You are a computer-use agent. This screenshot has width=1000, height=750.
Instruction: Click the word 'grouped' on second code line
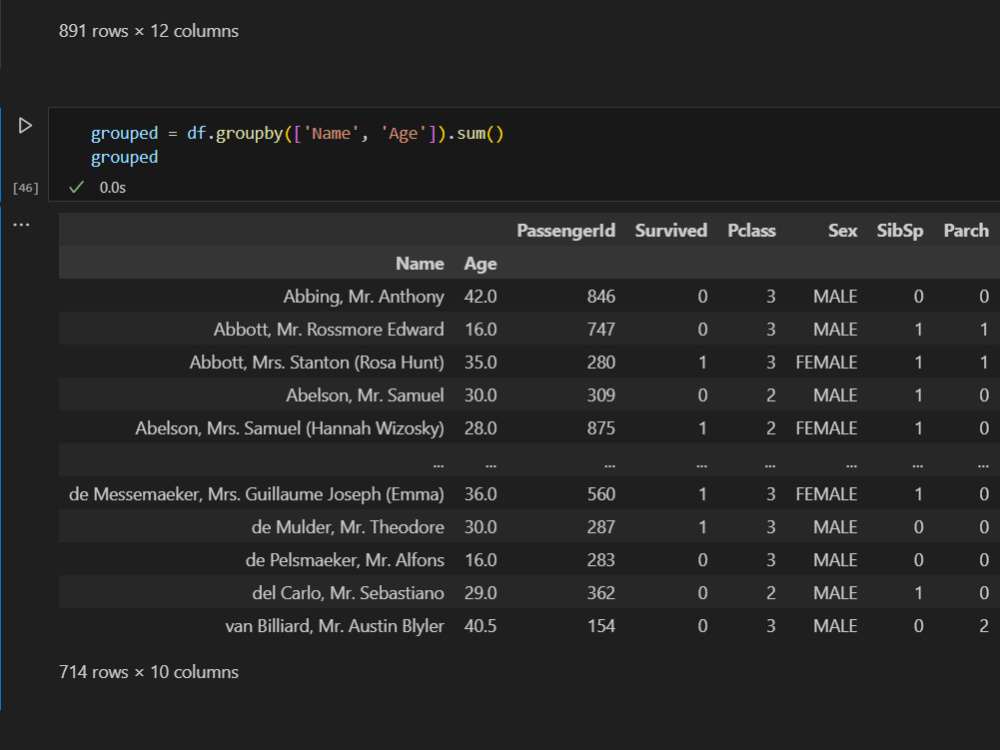124,158
